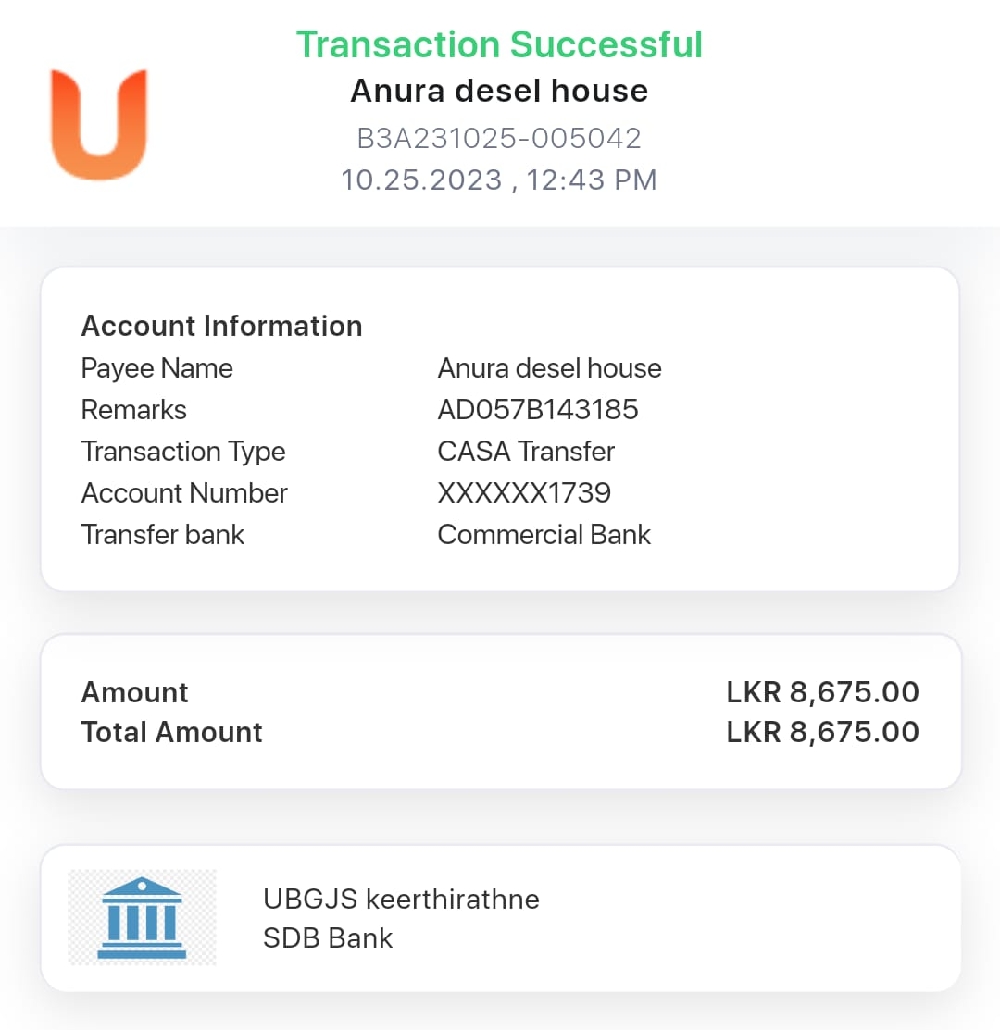Click the Total Amount value
The image size is (1000, 1030).
click(822, 732)
